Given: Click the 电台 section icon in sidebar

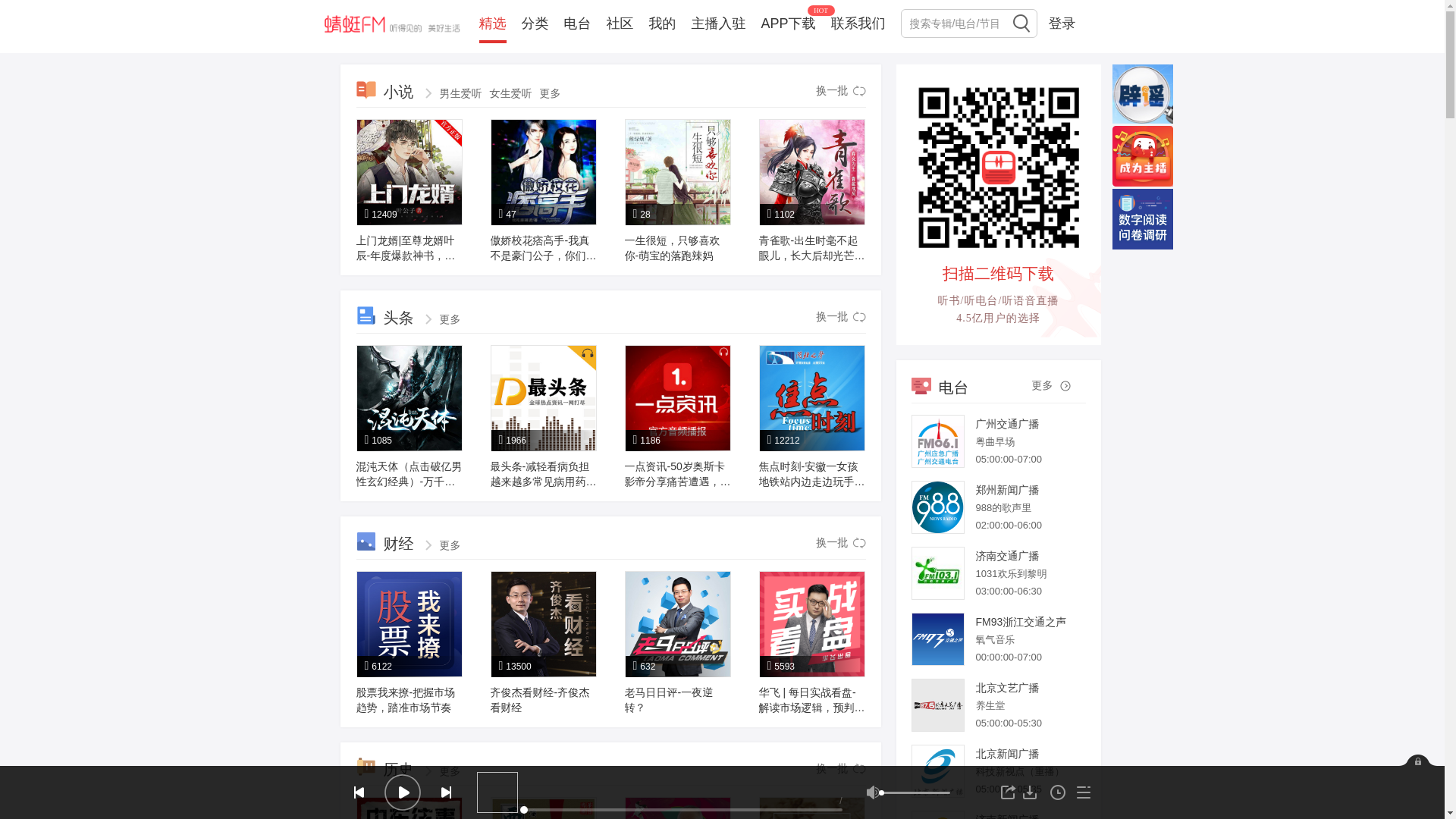Looking at the screenshot, I should click(921, 386).
